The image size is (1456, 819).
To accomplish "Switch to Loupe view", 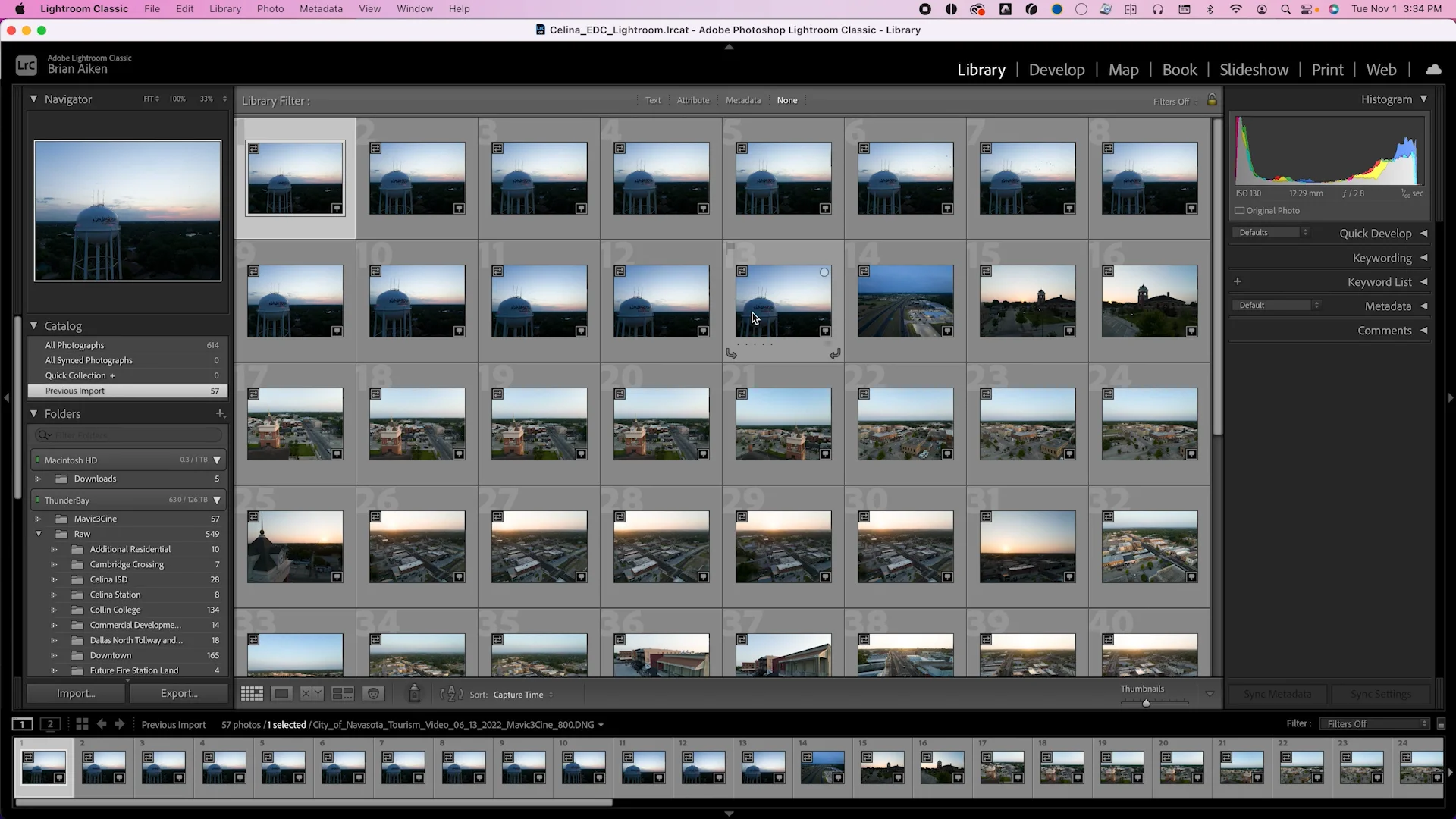I will 281,693.
